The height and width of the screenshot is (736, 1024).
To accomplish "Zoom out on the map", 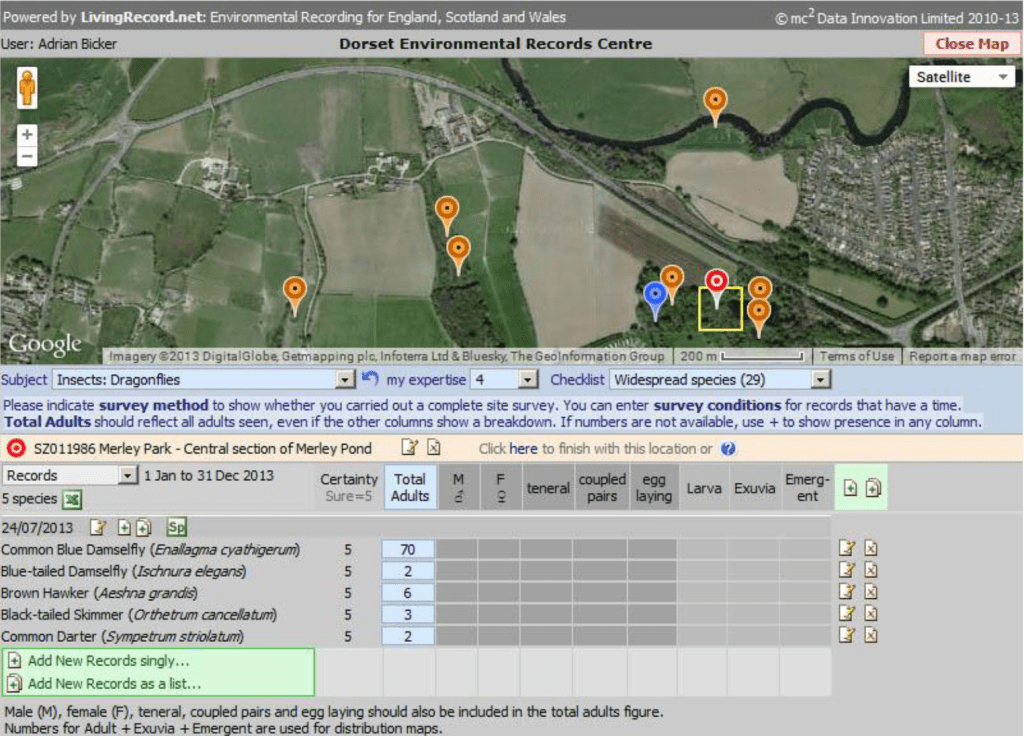I will pos(27,156).
